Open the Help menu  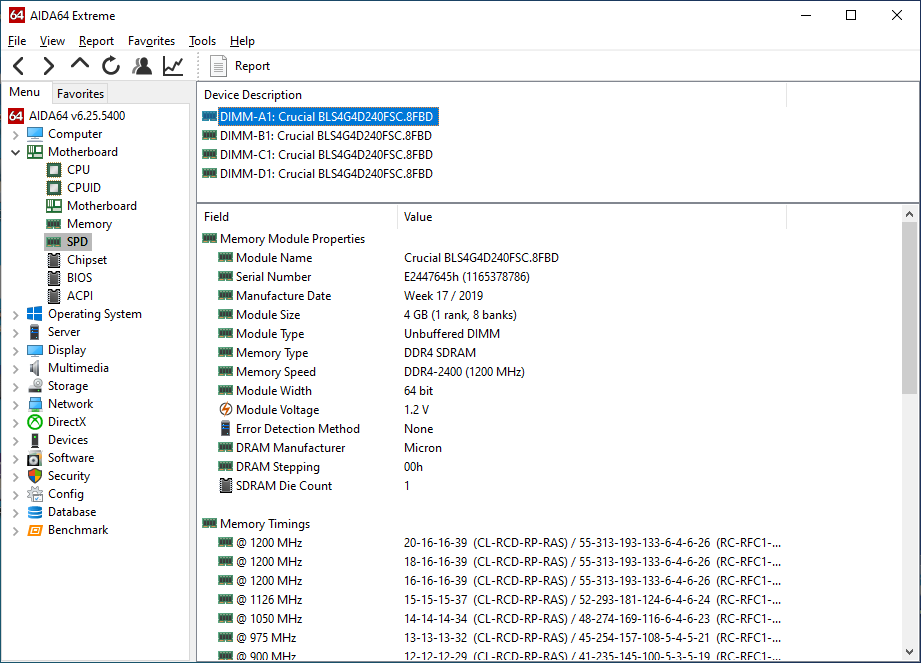tap(242, 41)
